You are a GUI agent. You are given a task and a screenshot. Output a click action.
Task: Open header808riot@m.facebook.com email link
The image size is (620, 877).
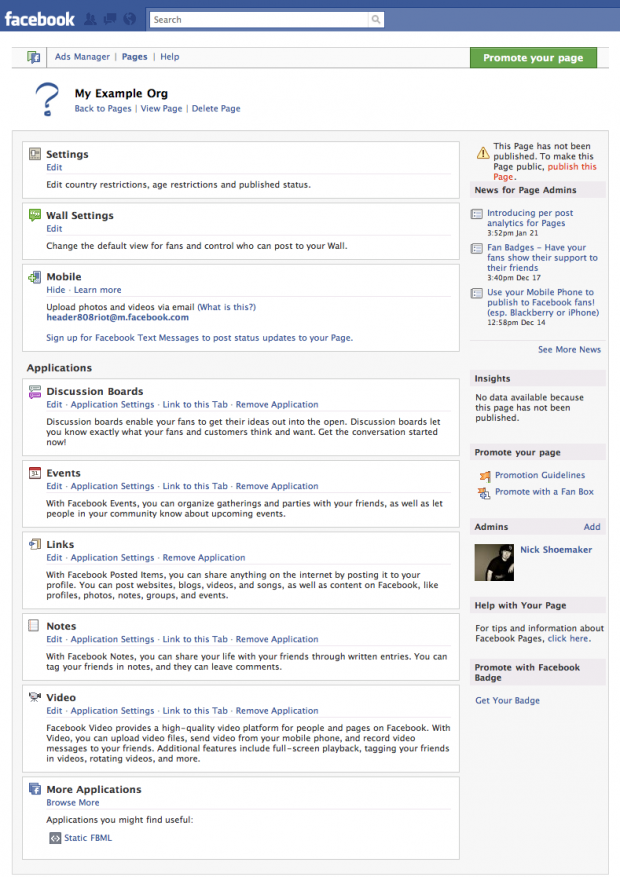pos(117,317)
